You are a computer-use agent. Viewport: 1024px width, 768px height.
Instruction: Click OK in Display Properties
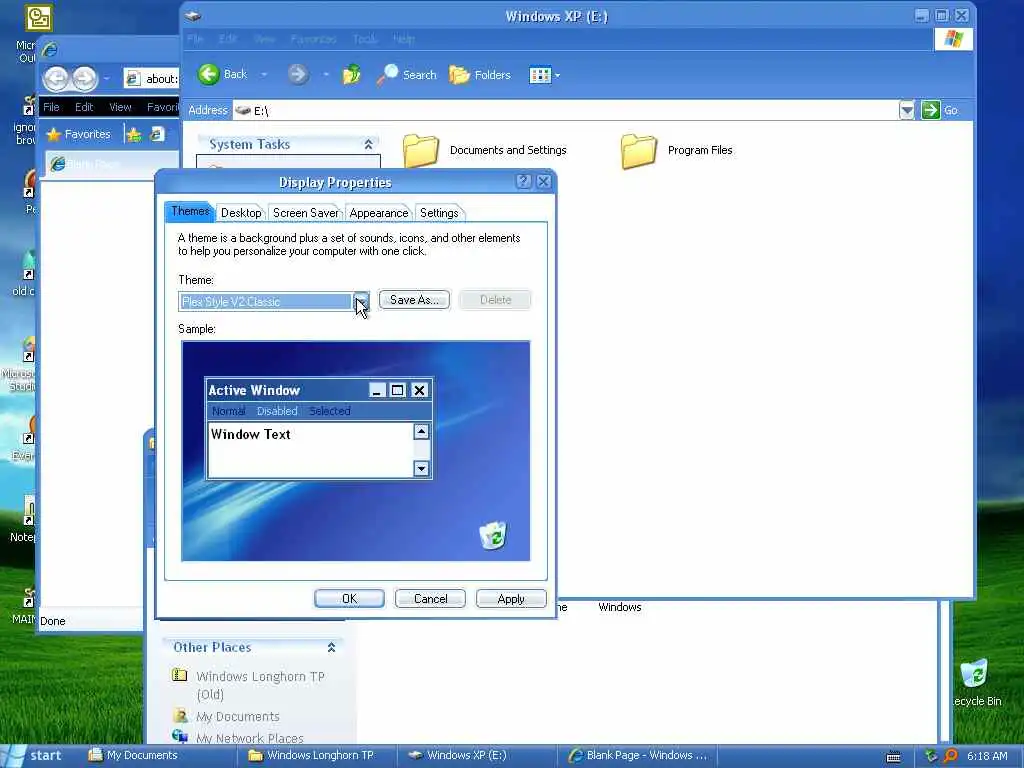(349, 599)
